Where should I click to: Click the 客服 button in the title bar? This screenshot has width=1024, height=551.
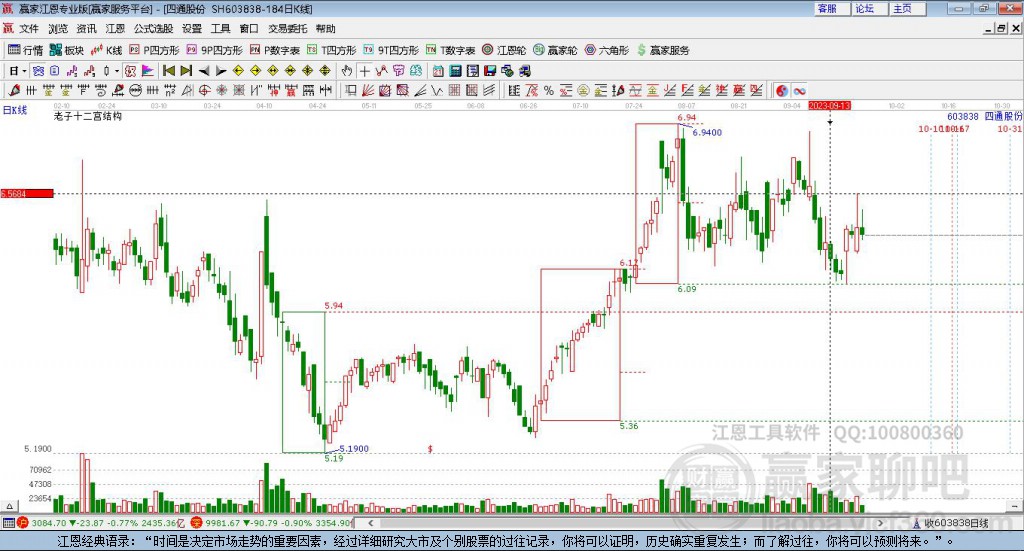(x=831, y=8)
